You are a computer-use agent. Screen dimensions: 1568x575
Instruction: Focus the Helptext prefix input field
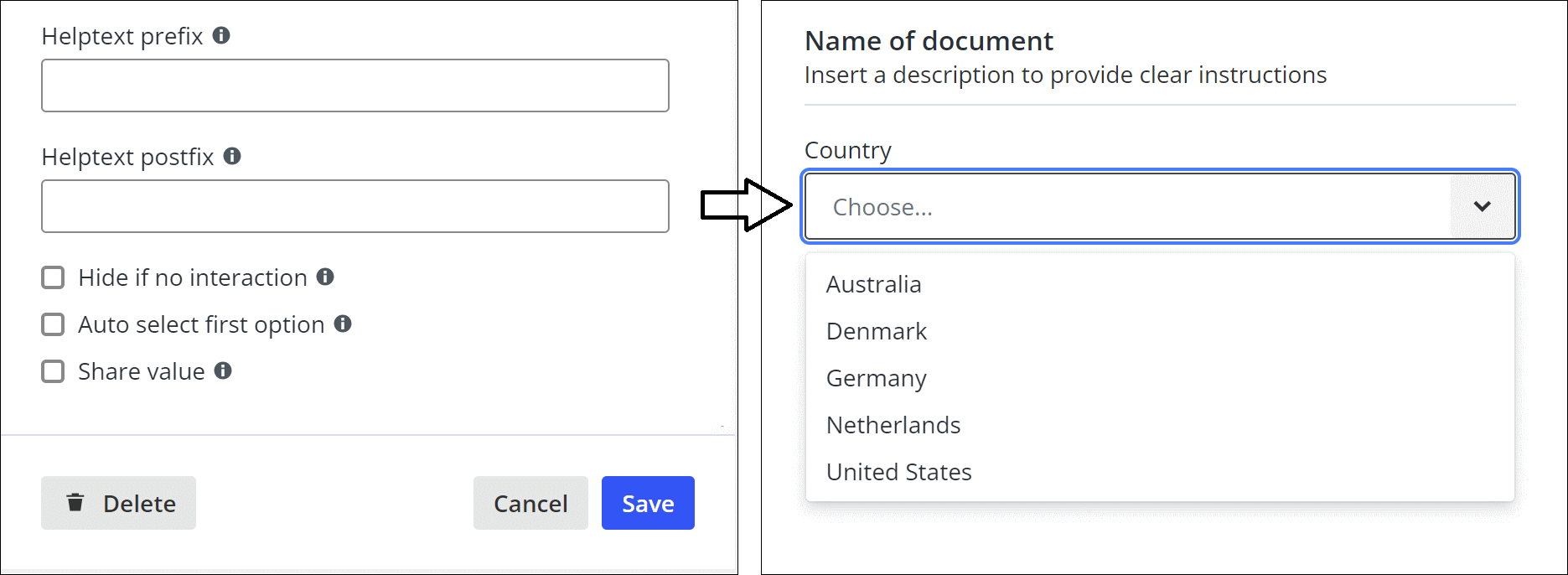(355, 85)
